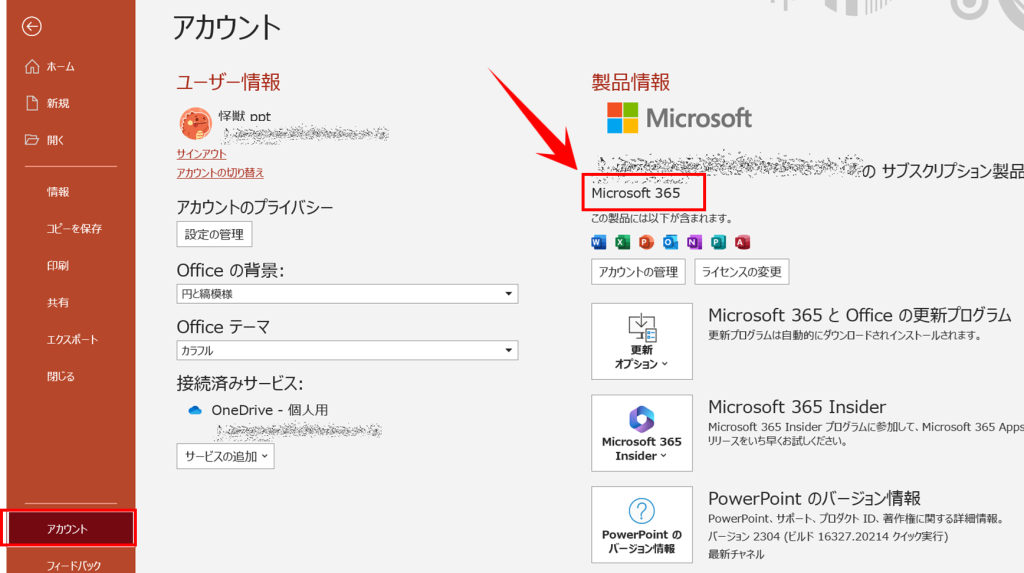Click the OneNote app icon
1024x573 pixels.
[694, 242]
